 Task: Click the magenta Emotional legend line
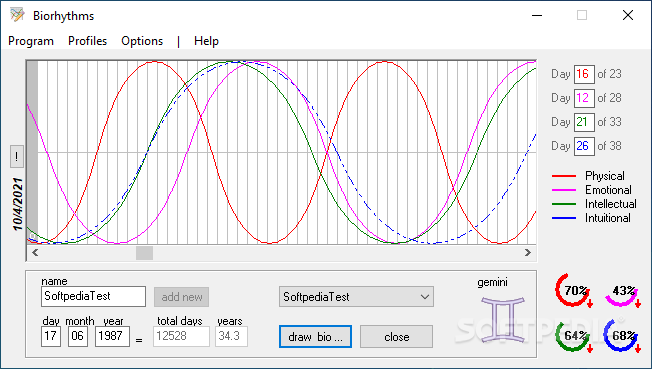coord(564,190)
